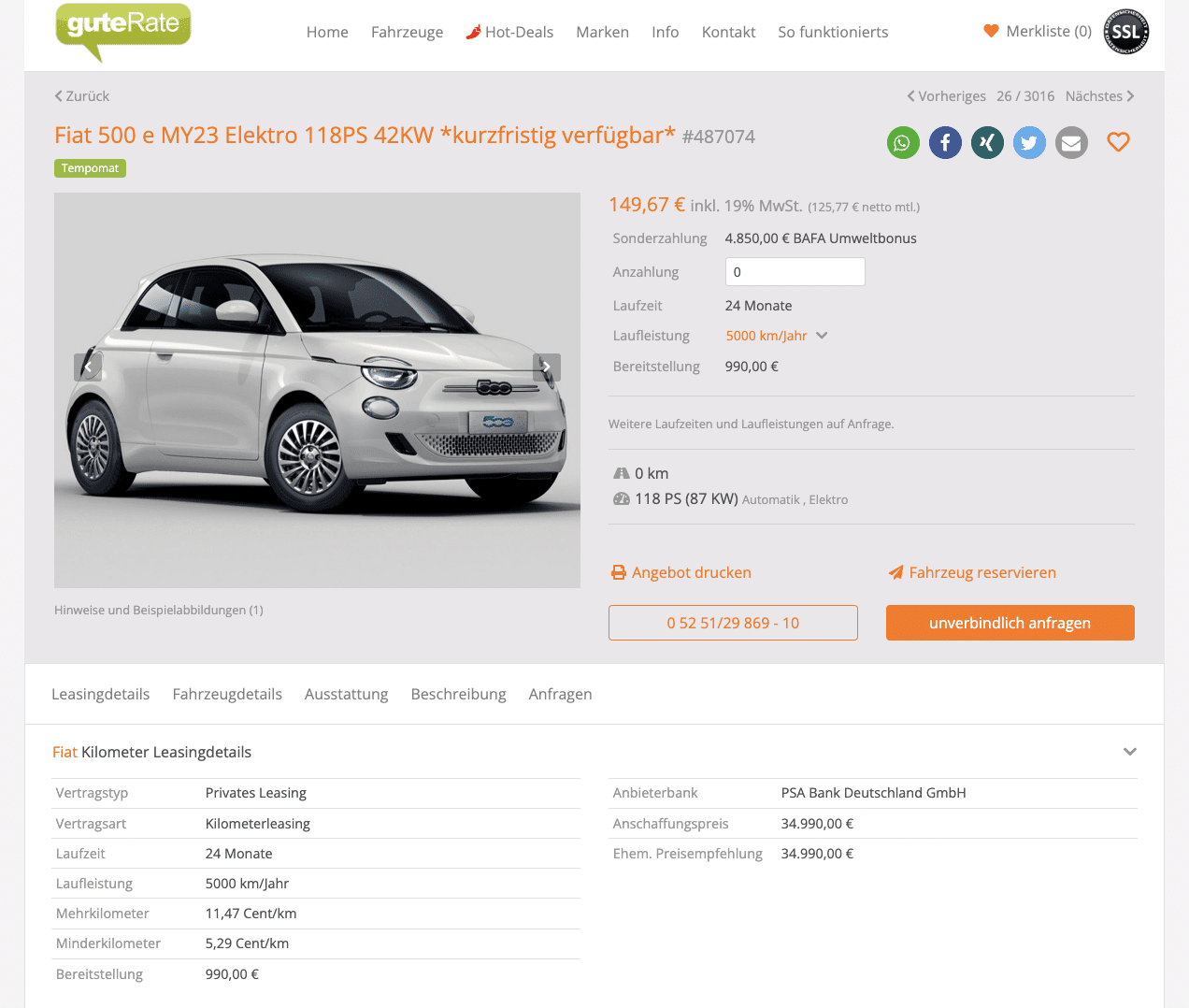Click Fahrzeug reservieren link
The image size is (1189, 1008).
tap(982, 572)
